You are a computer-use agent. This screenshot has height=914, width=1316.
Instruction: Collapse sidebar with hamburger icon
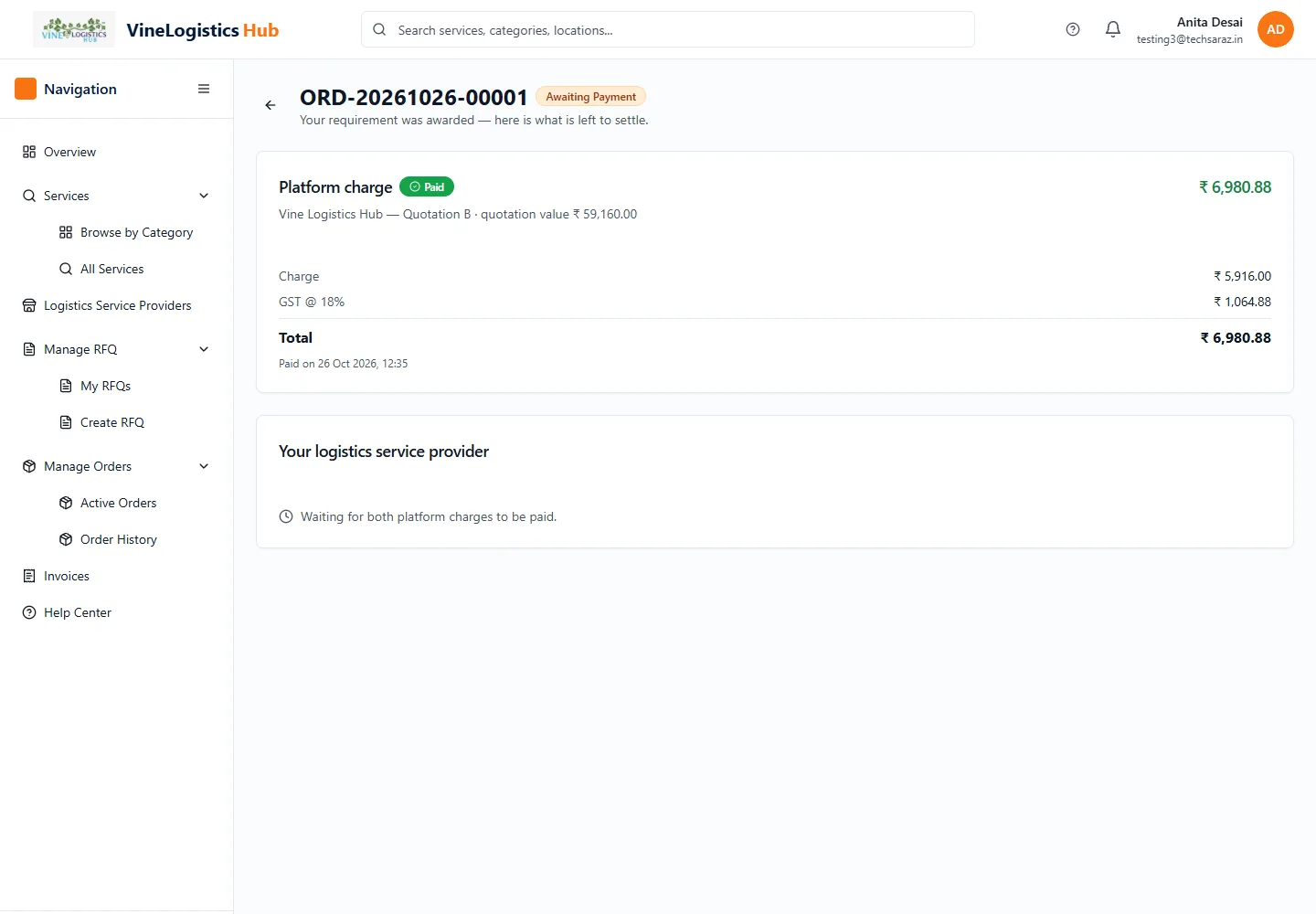pyautogui.click(x=204, y=89)
